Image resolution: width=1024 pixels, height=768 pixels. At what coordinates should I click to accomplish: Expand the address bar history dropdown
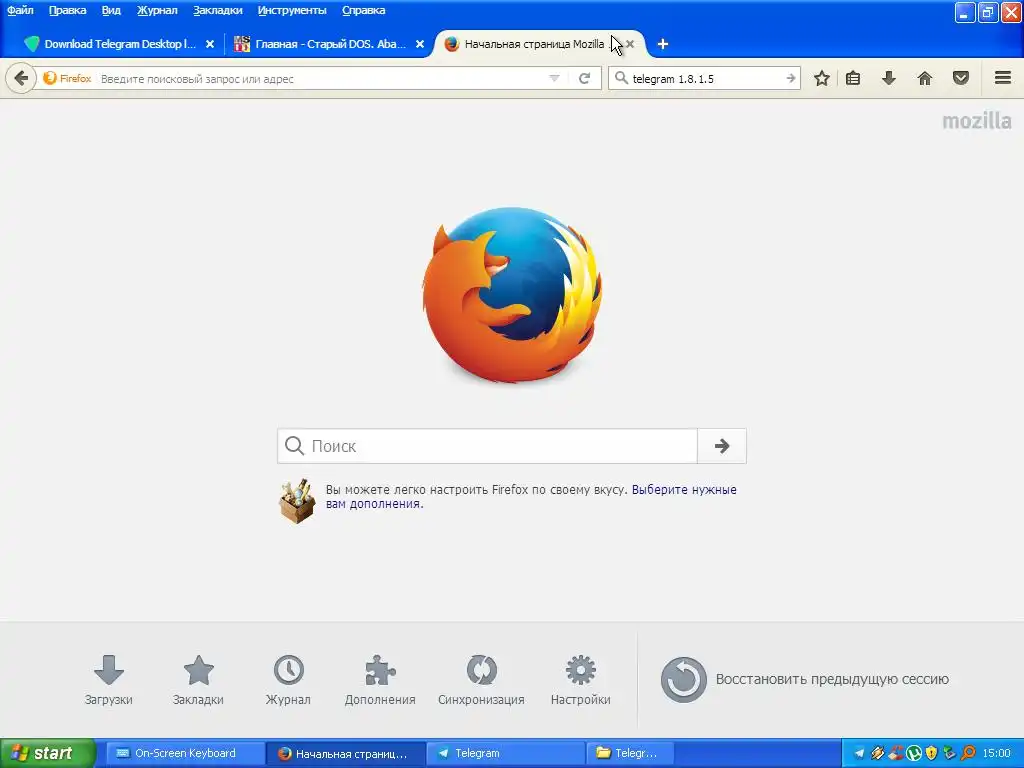click(554, 78)
